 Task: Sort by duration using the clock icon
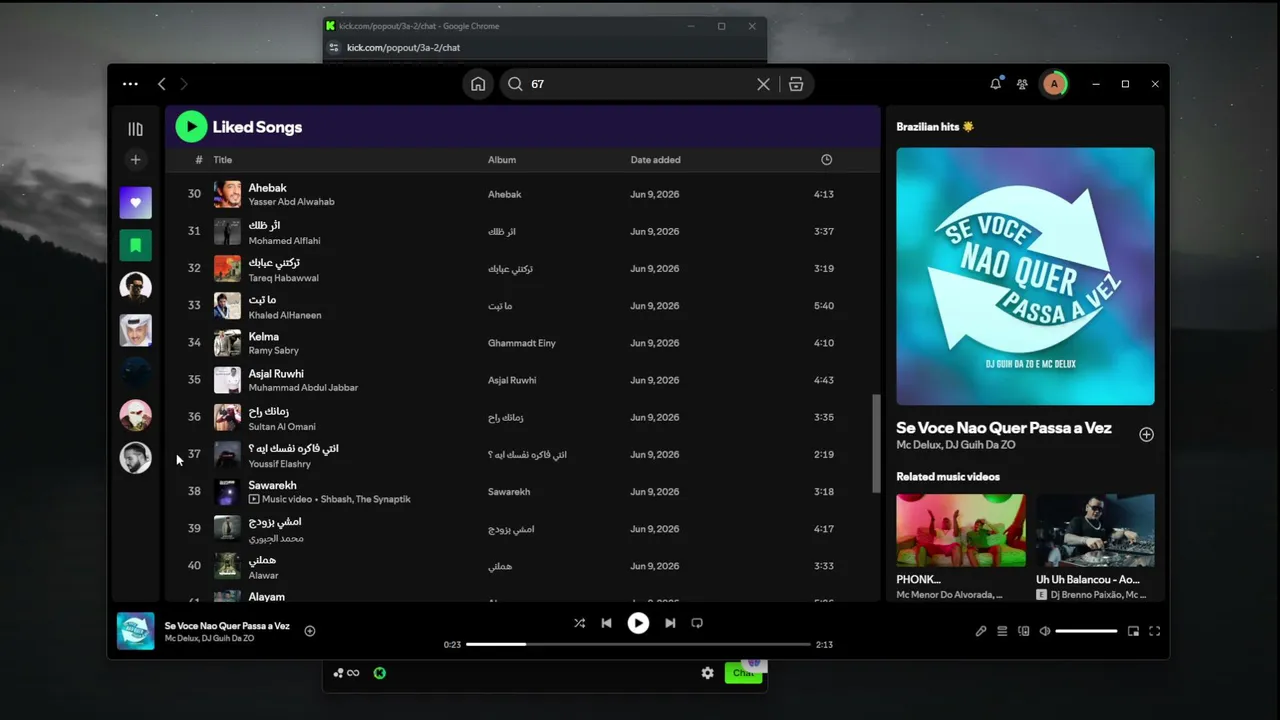pos(826,160)
